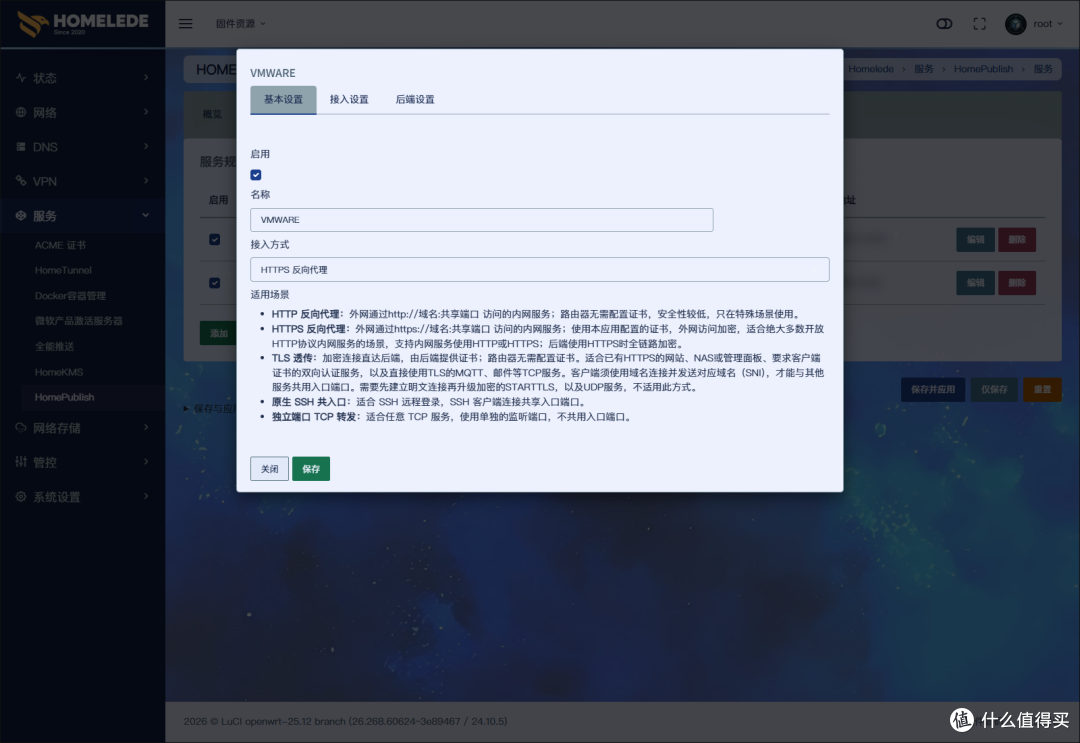Screen dimensions: 1080x743
Task: Click first row 删除 button
Action: 1017,240
